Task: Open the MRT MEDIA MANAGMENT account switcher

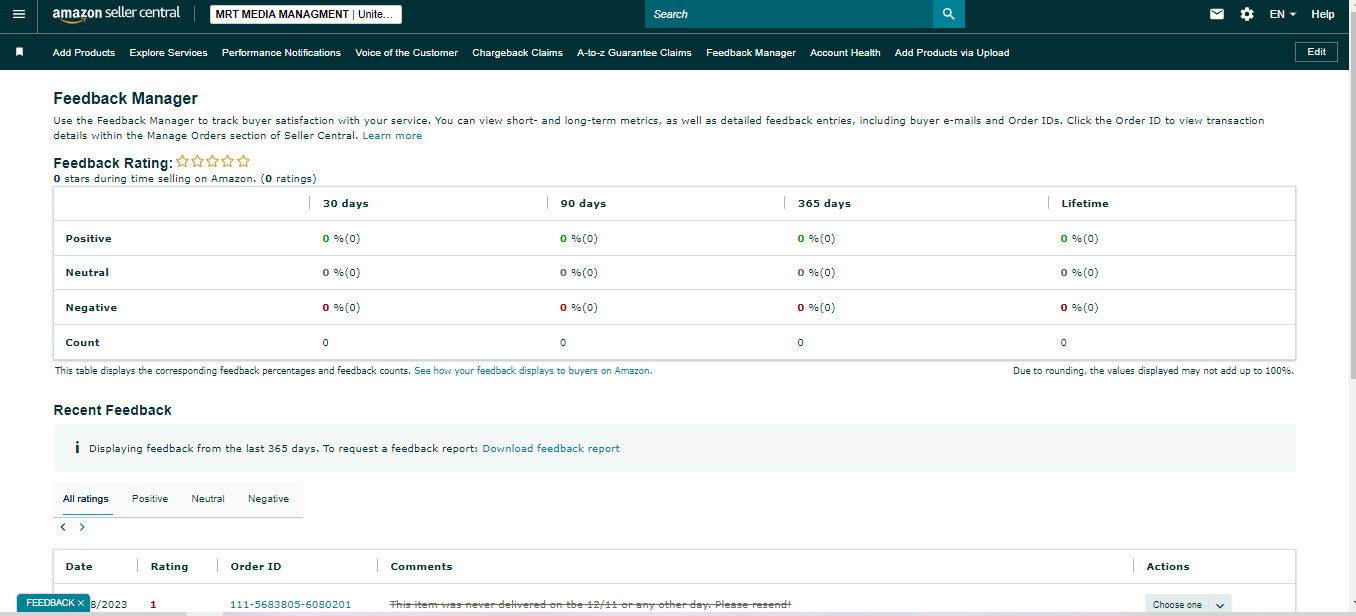Action: 306,14
